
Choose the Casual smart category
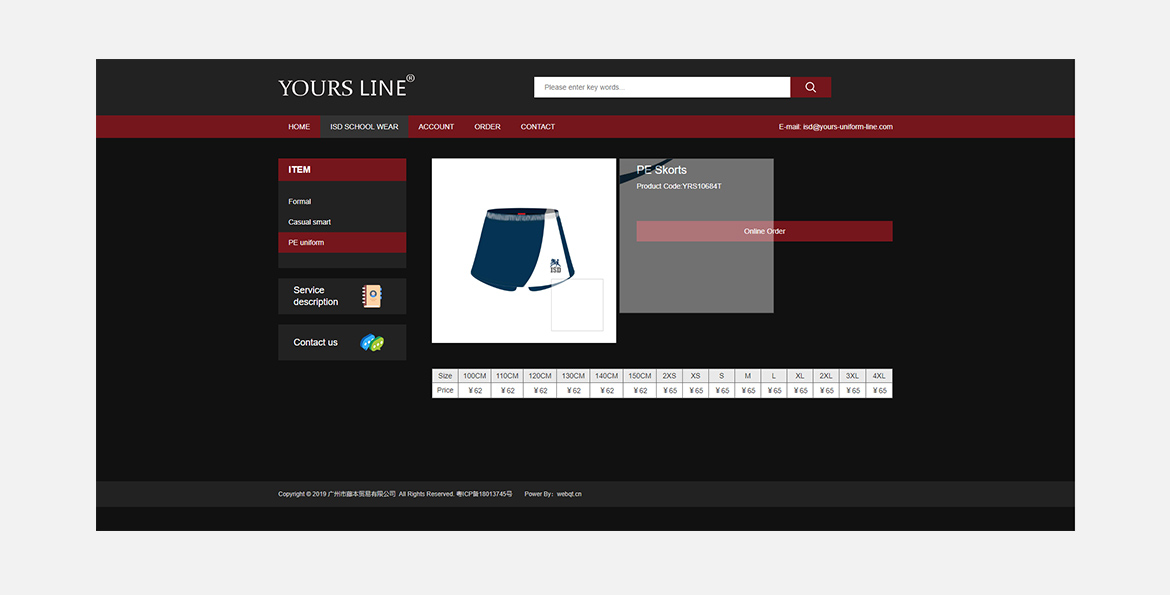pos(309,222)
